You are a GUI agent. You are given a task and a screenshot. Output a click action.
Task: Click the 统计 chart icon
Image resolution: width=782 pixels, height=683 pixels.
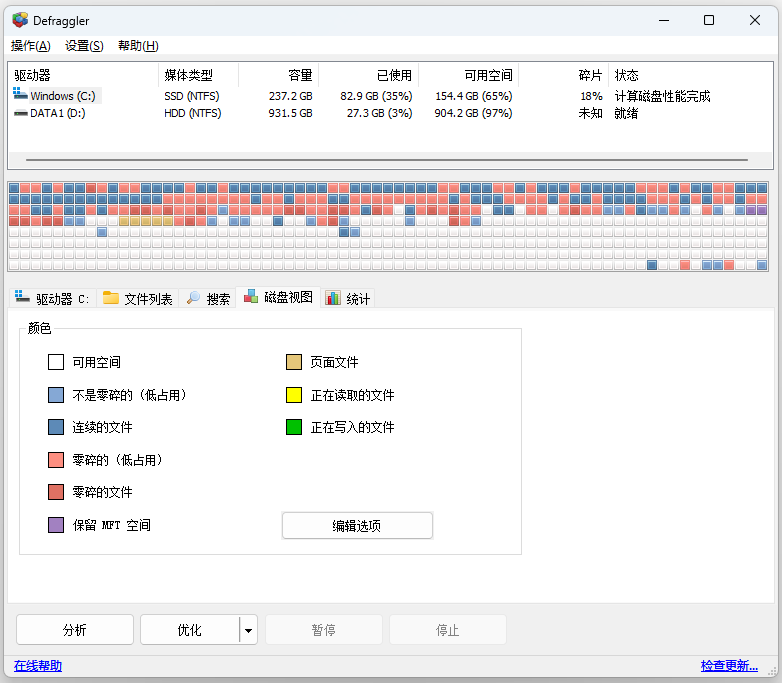[332, 298]
